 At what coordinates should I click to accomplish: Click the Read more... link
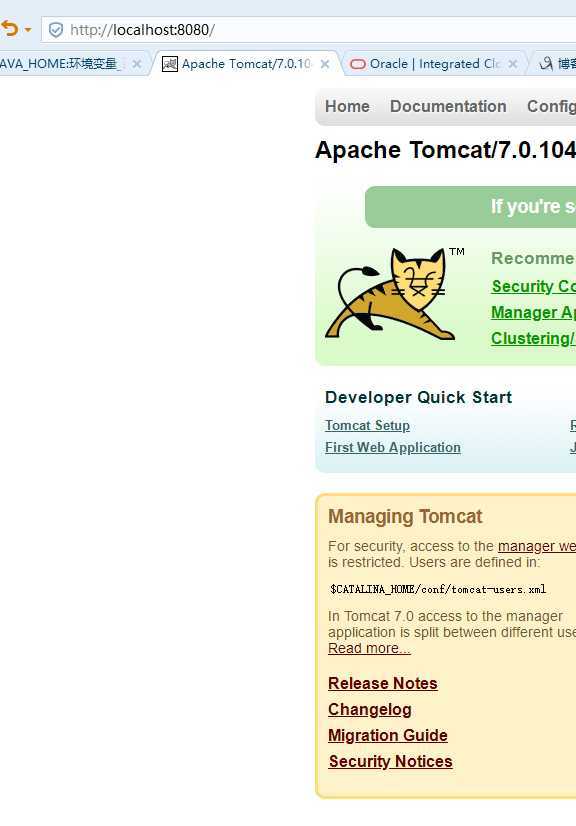[x=369, y=648]
